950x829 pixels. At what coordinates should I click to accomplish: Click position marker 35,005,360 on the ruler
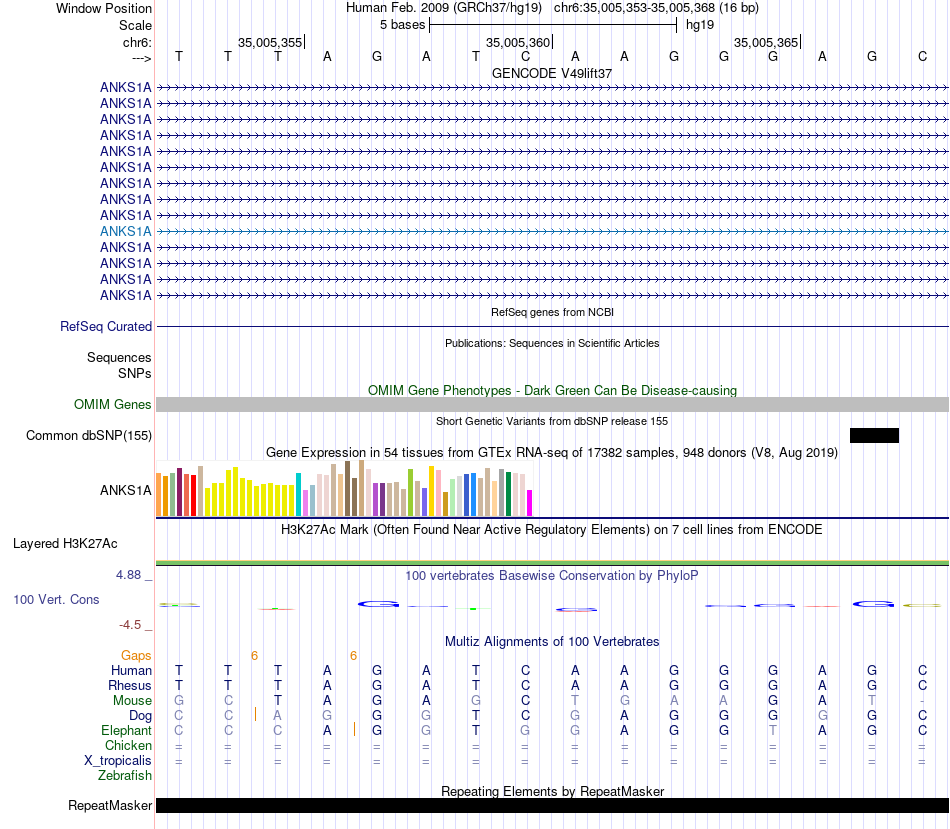pyautogui.click(x=518, y=42)
